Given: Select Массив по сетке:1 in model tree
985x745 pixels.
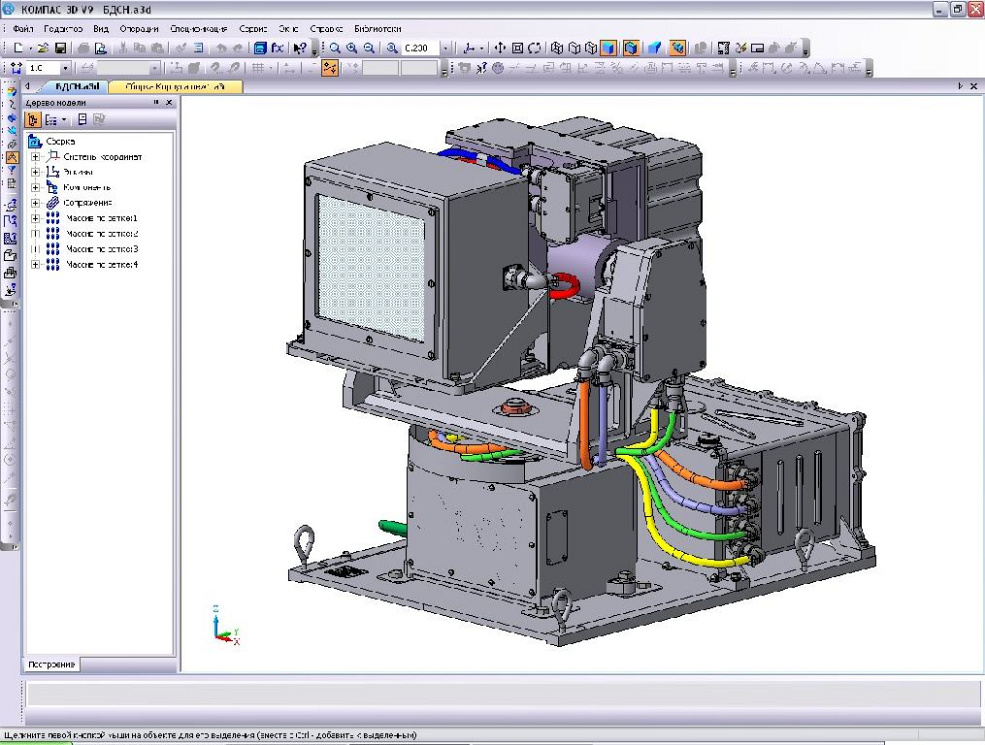Looking at the screenshot, I should point(100,218).
